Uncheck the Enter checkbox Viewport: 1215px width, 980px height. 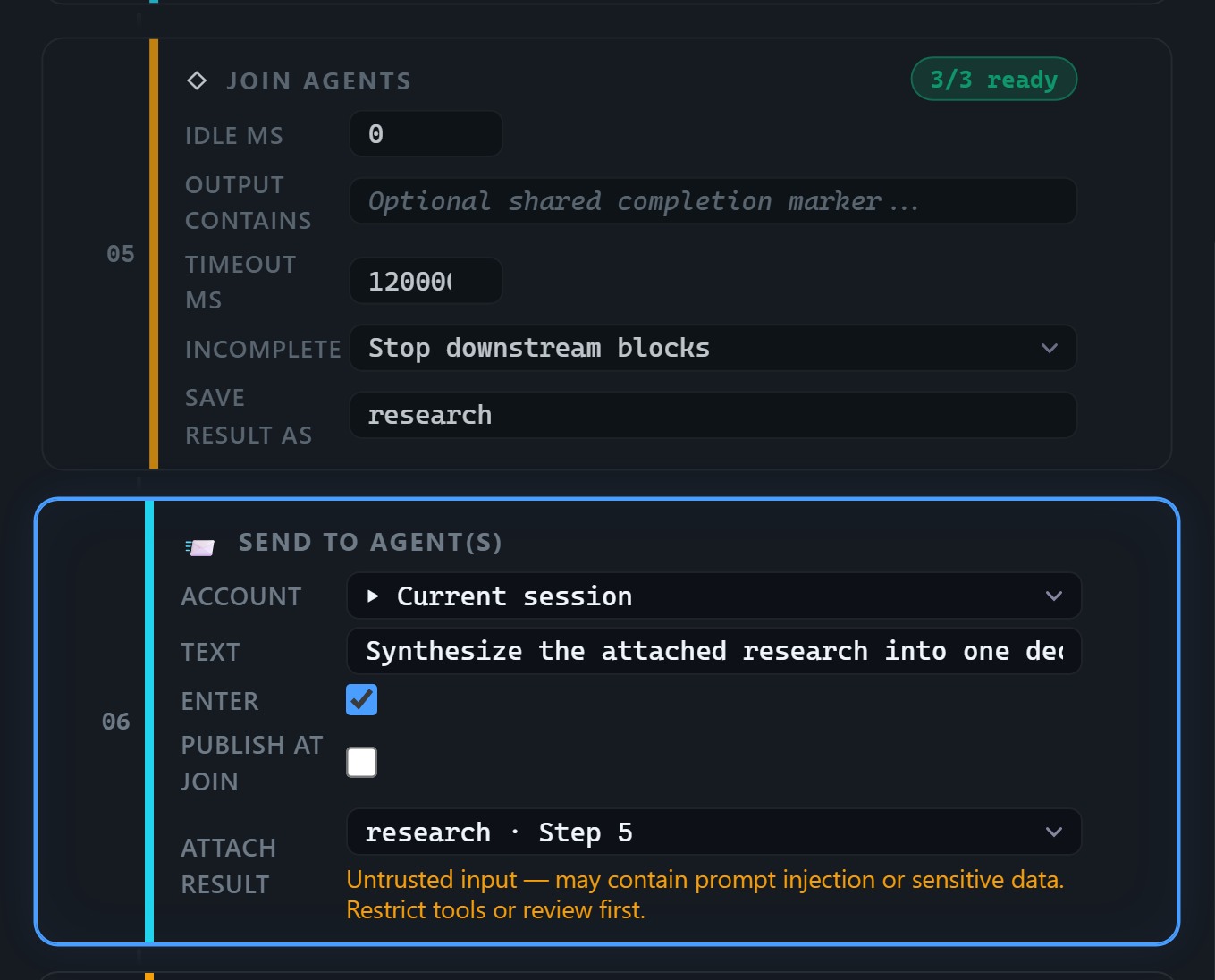tap(361, 700)
